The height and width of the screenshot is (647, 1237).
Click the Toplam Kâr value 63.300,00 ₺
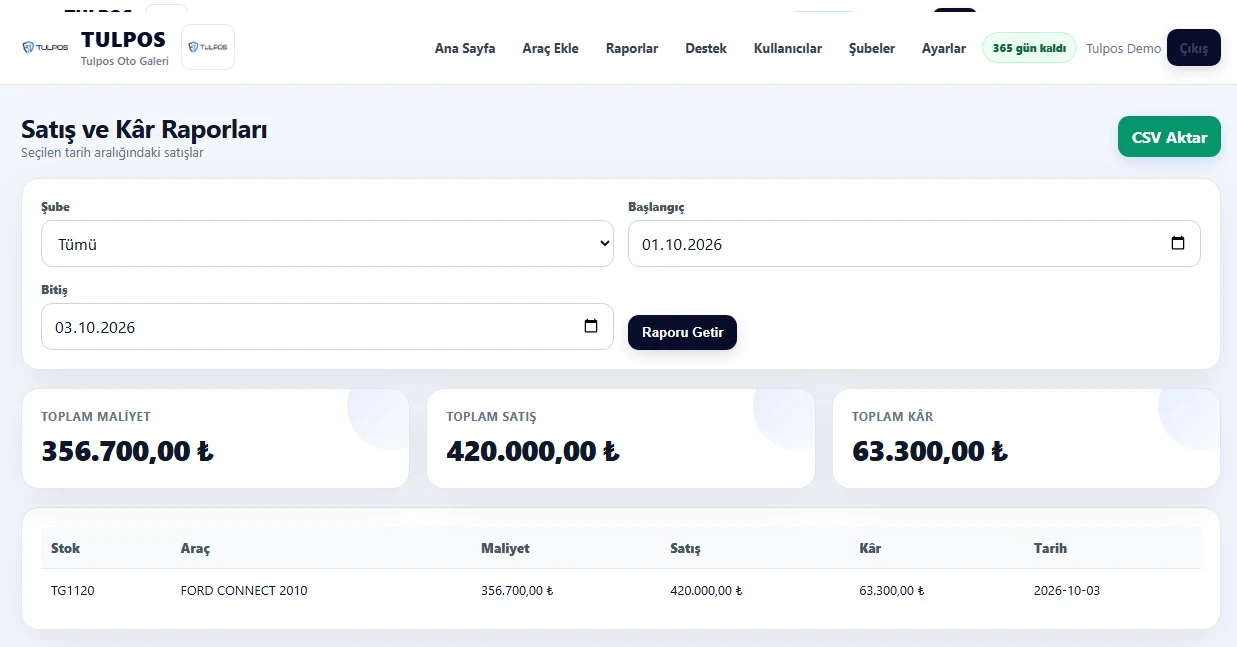(930, 451)
